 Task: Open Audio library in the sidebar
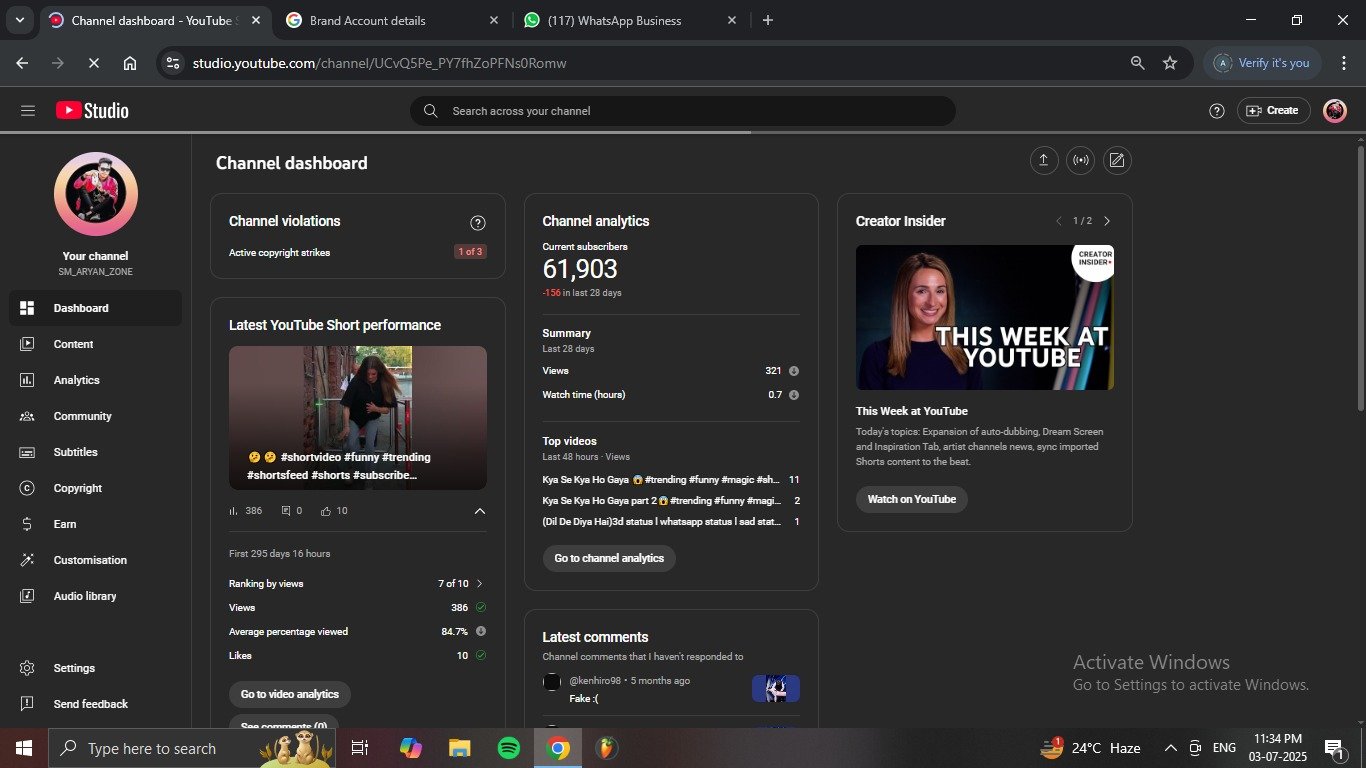pos(95,596)
